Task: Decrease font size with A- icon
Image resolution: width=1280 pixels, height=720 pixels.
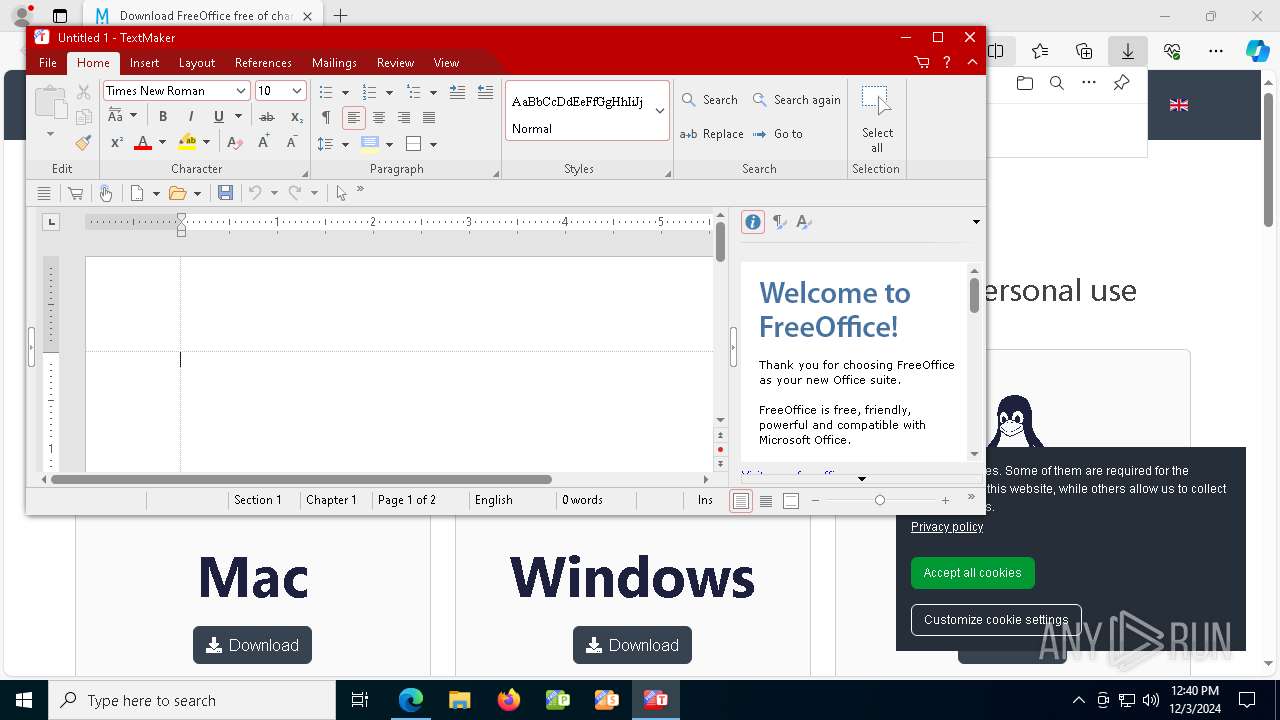Action: (291, 143)
